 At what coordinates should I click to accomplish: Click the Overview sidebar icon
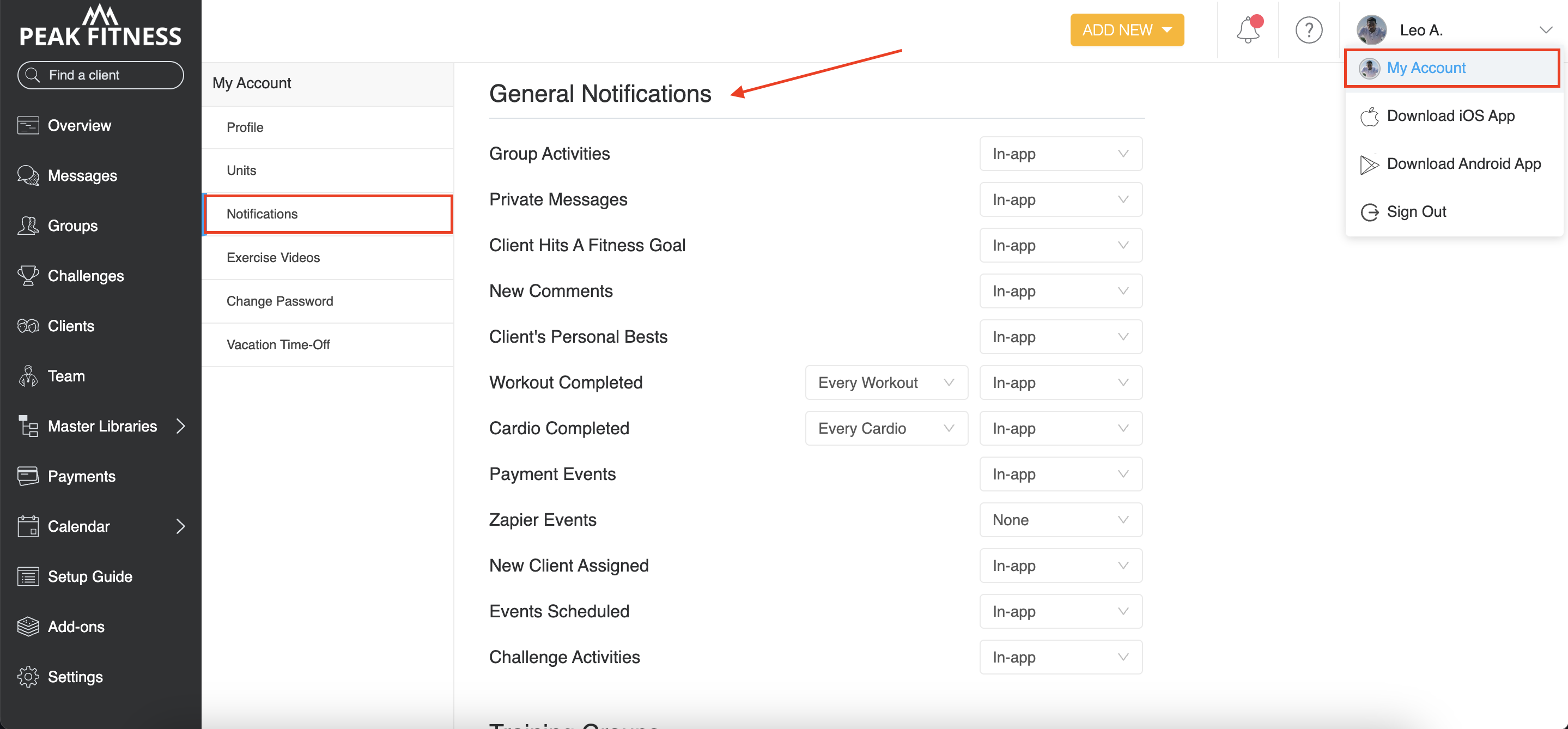click(x=28, y=125)
